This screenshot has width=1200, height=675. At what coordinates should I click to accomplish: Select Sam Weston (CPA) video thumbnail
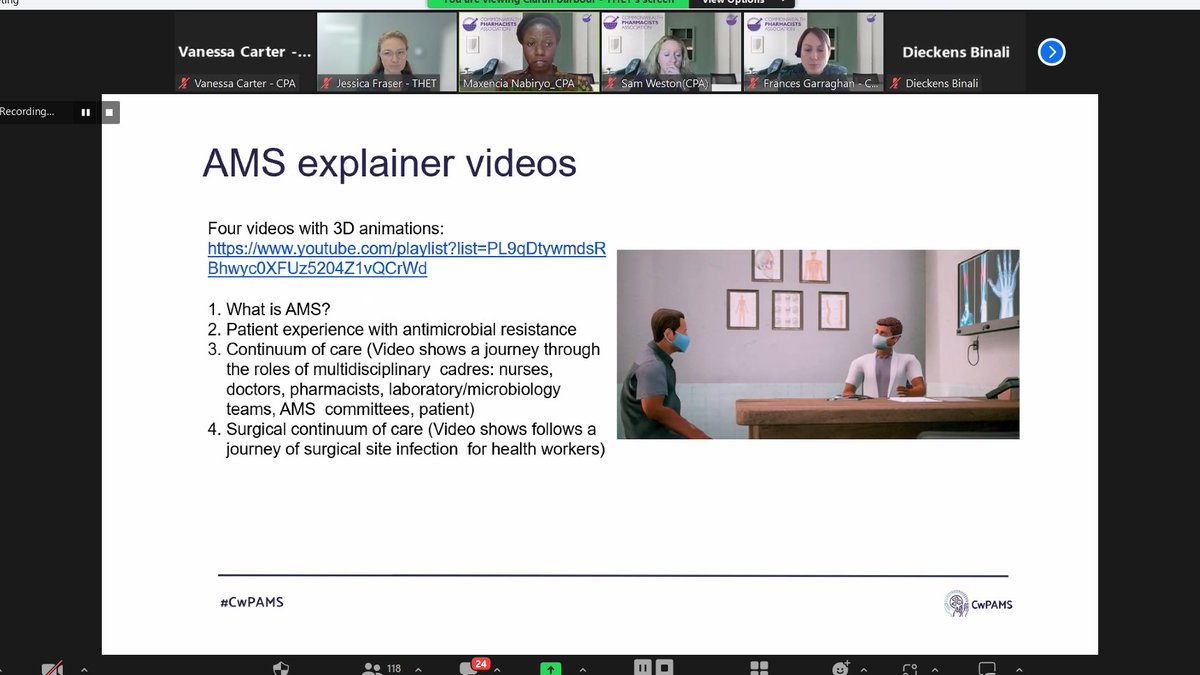(671, 52)
